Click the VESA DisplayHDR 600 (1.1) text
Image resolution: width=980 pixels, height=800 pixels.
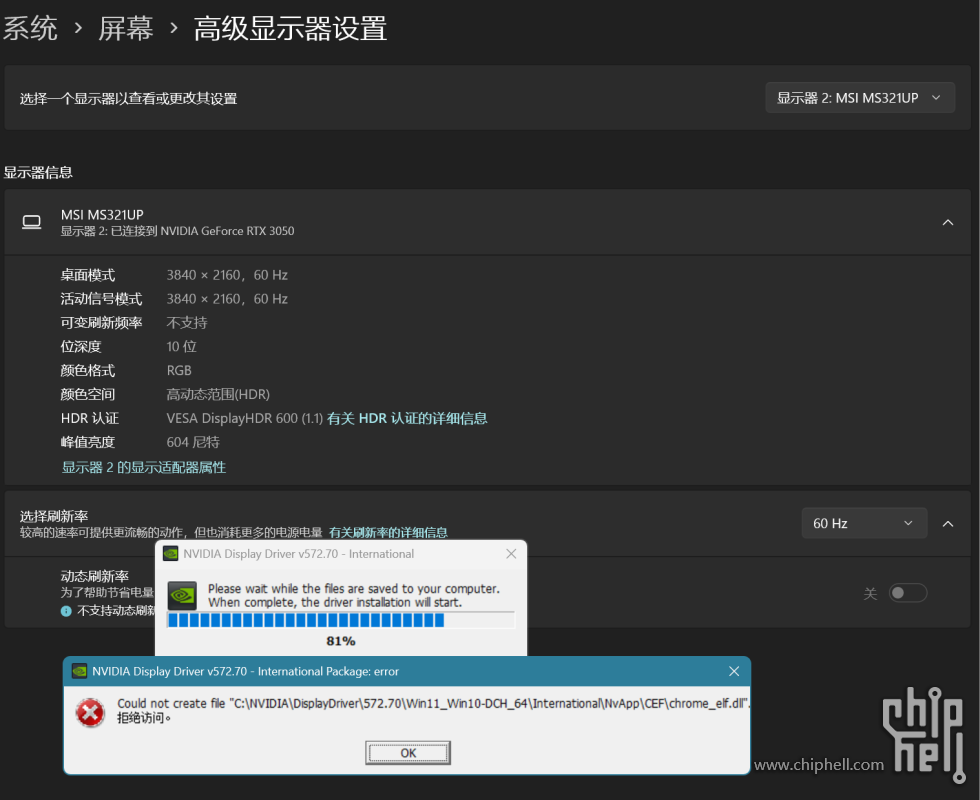244,418
